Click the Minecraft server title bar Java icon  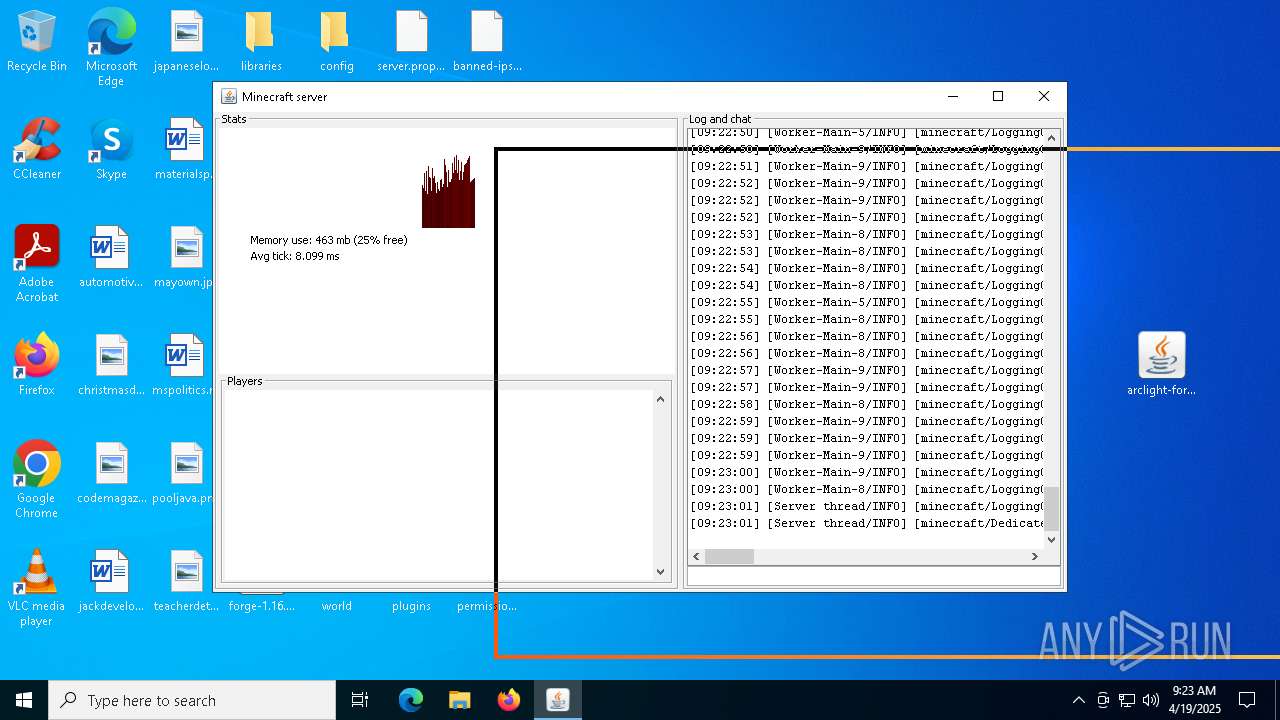[x=229, y=97]
